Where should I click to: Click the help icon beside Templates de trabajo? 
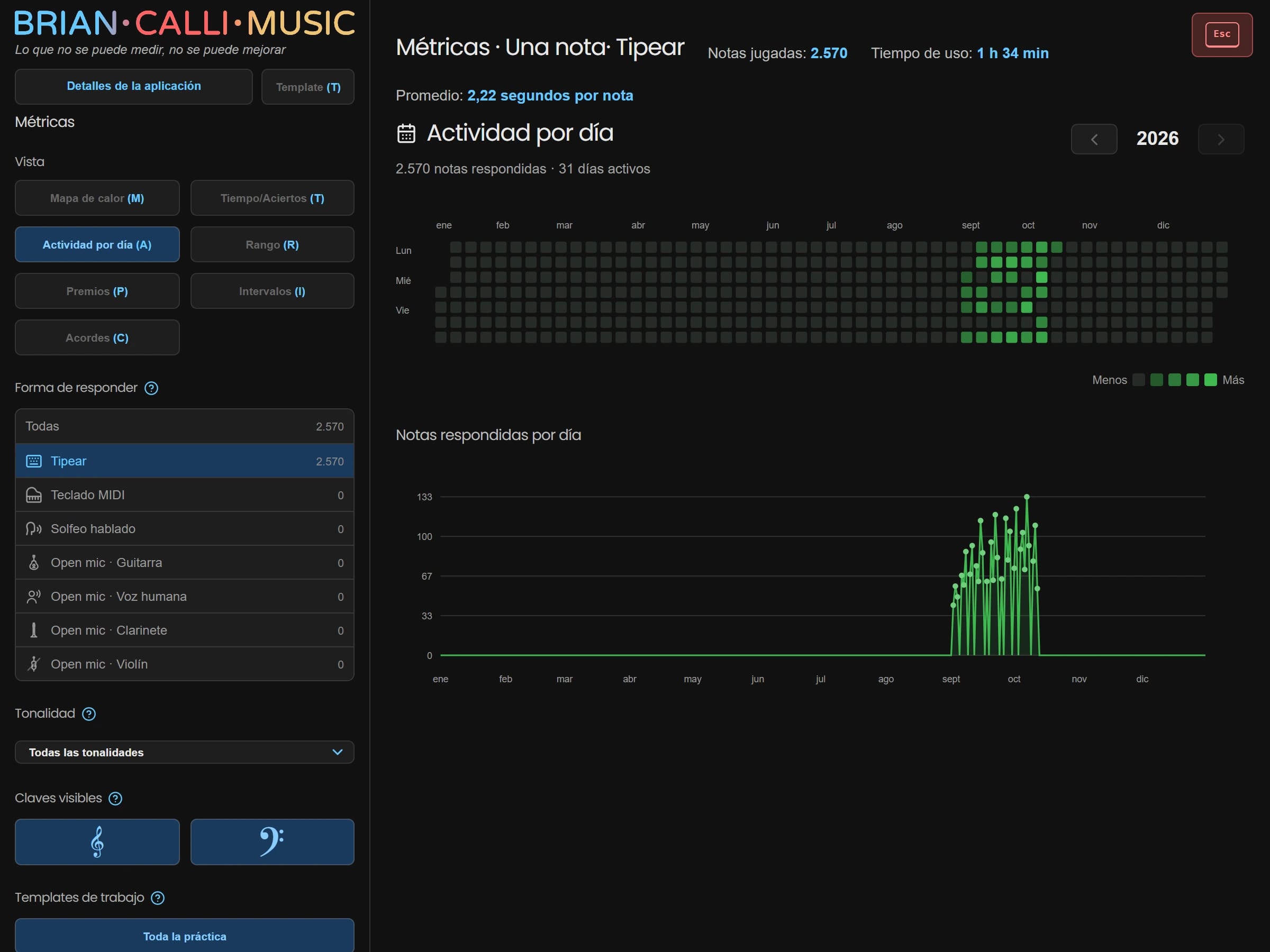click(x=157, y=898)
